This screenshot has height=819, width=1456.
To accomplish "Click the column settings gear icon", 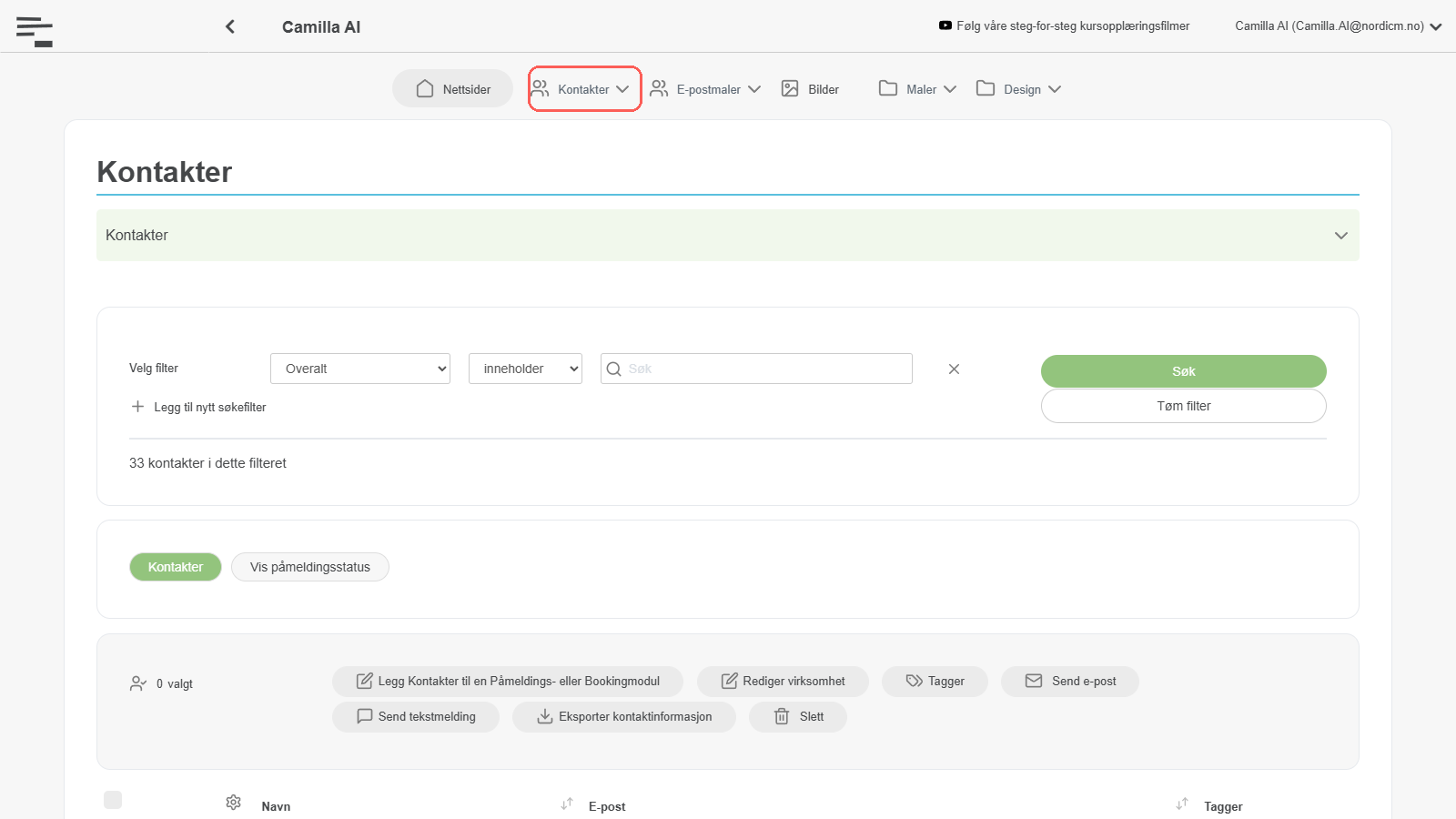I will 234,802.
